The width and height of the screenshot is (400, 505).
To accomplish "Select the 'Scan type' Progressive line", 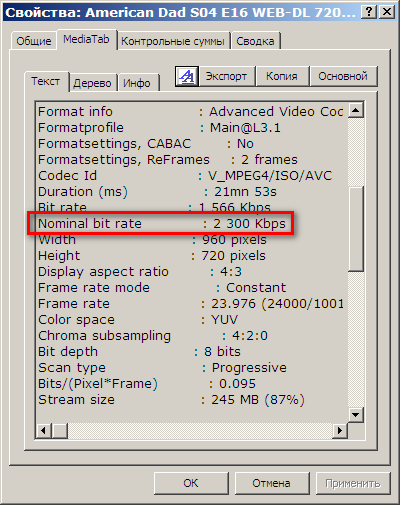I will [162, 368].
